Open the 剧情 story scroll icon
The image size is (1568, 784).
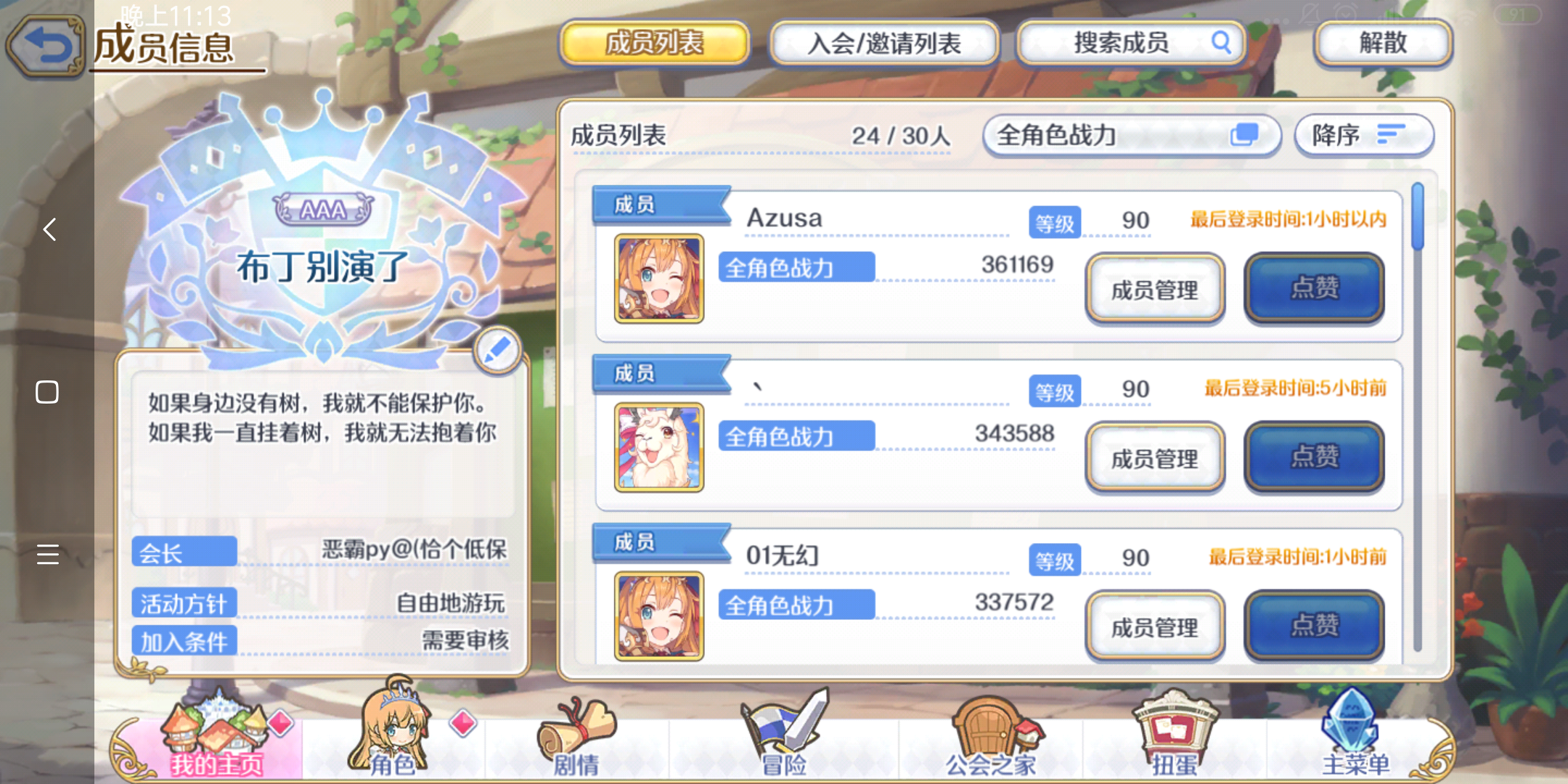tap(576, 735)
